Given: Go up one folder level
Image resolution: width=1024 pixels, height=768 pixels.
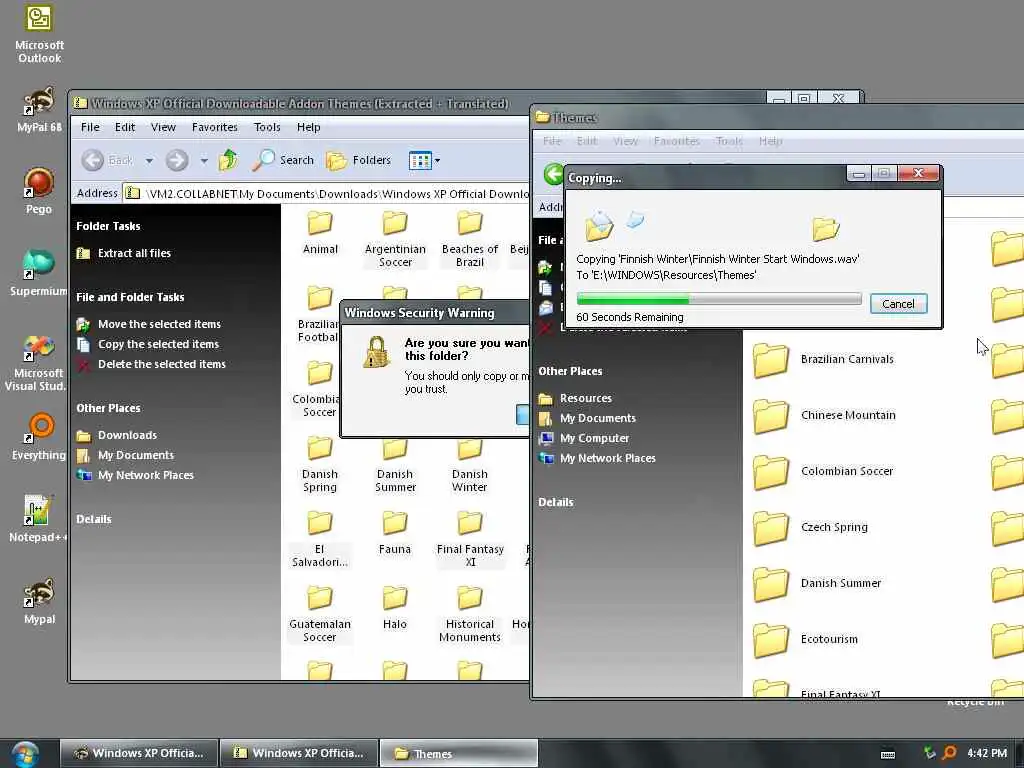Looking at the screenshot, I should pyautogui.click(x=228, y=160).
